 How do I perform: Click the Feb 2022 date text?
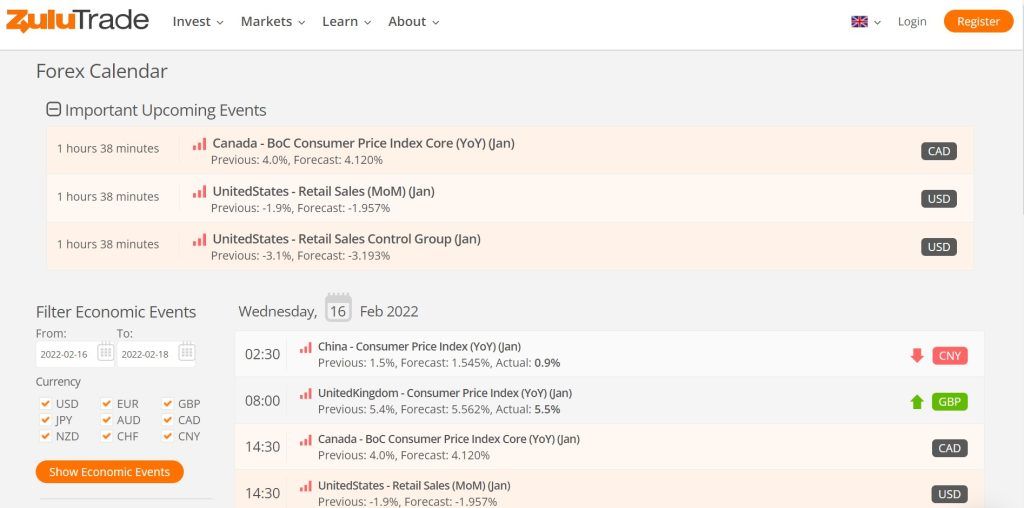(x=389, y=311)
